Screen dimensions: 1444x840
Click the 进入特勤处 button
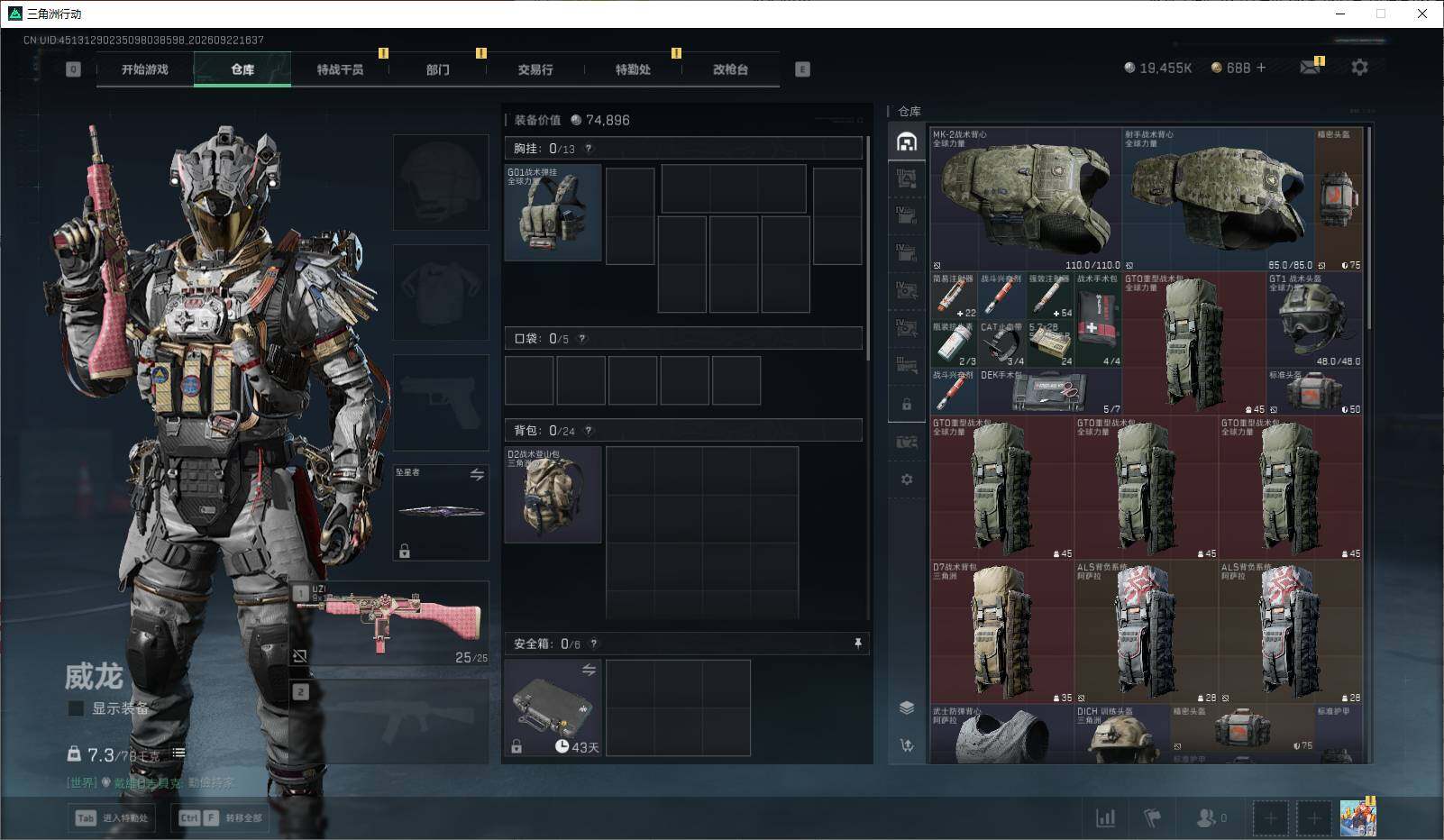click(114, 817)
